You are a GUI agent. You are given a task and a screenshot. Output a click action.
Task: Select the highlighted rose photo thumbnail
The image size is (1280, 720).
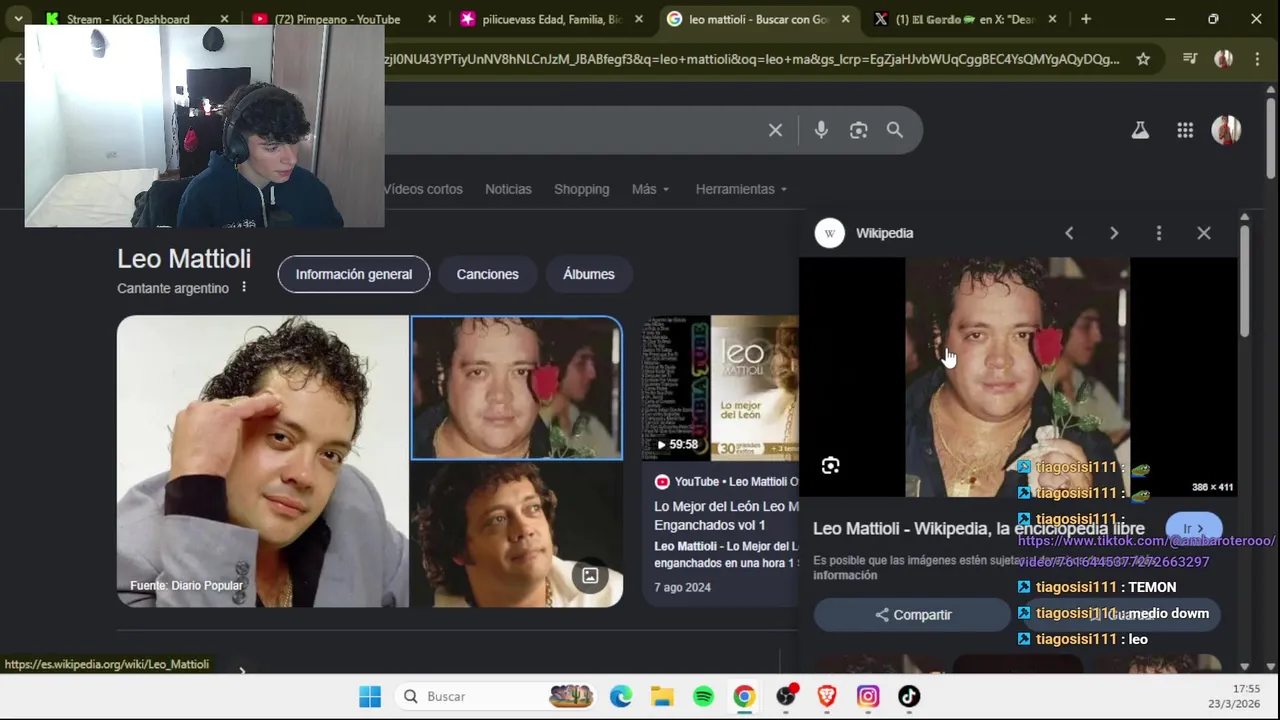pyautogui.click(x=516, y=388)
